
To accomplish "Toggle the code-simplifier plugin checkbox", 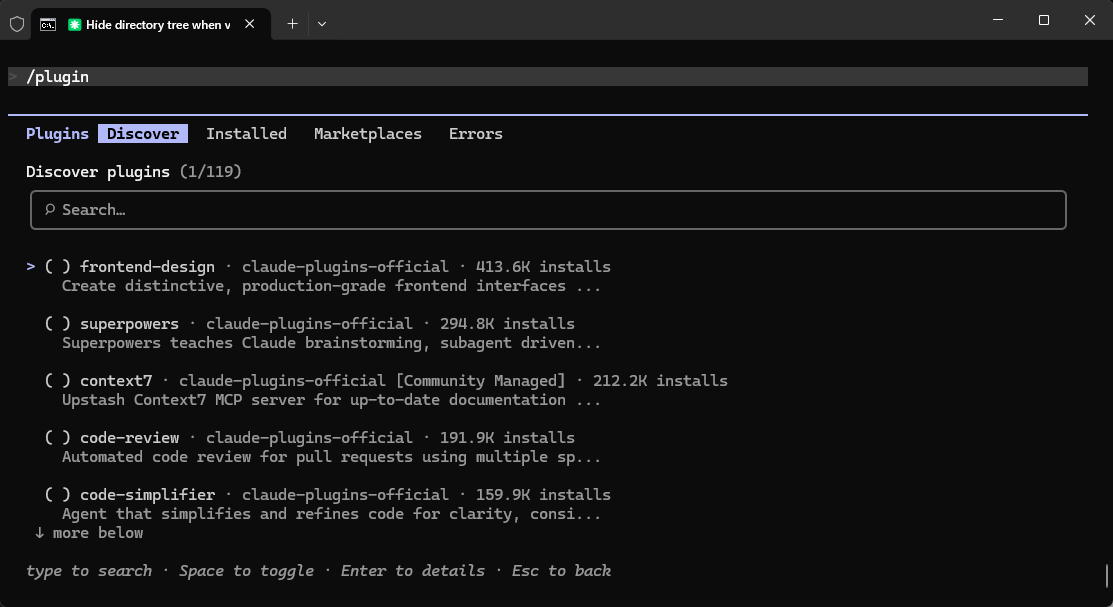I will point(57,495).
